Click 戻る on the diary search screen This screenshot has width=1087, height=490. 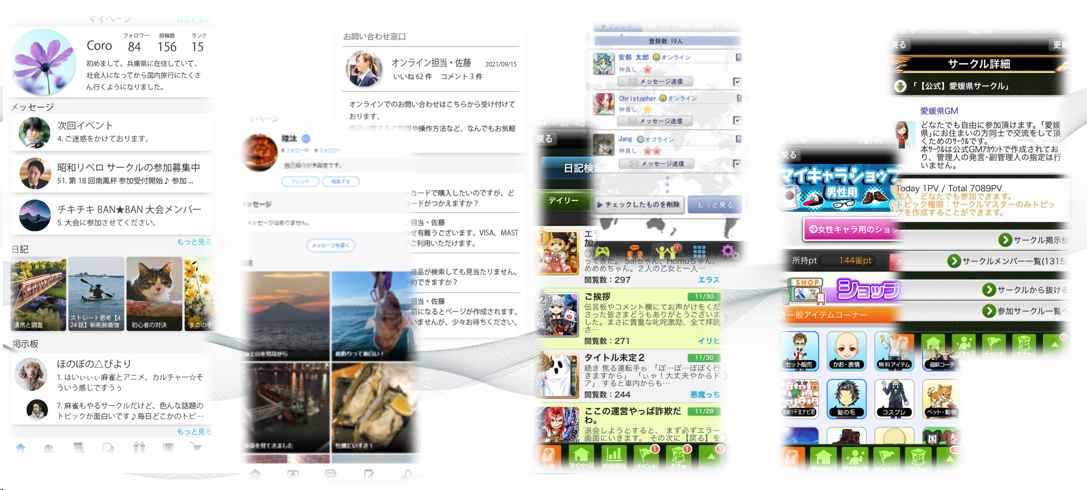(x=546, y=139)
